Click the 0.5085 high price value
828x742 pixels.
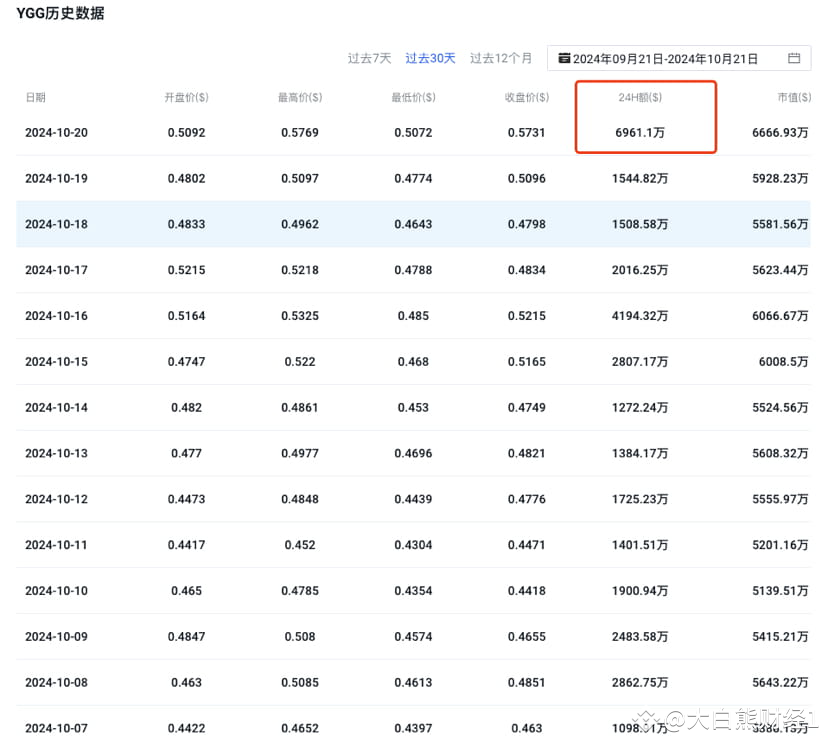pyautogui.click(x=300, y=683)
